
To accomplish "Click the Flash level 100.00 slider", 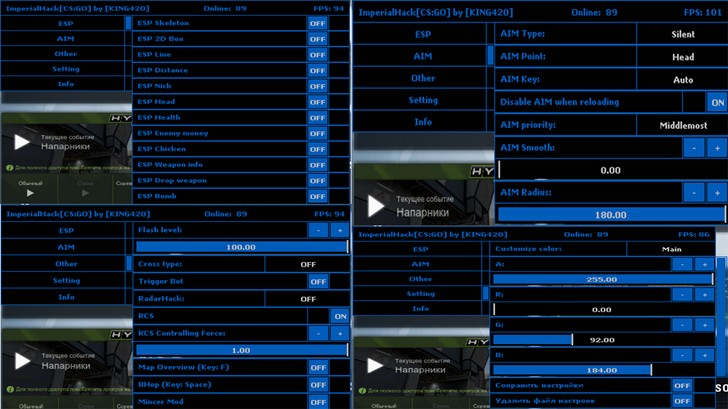I will 241,247.
